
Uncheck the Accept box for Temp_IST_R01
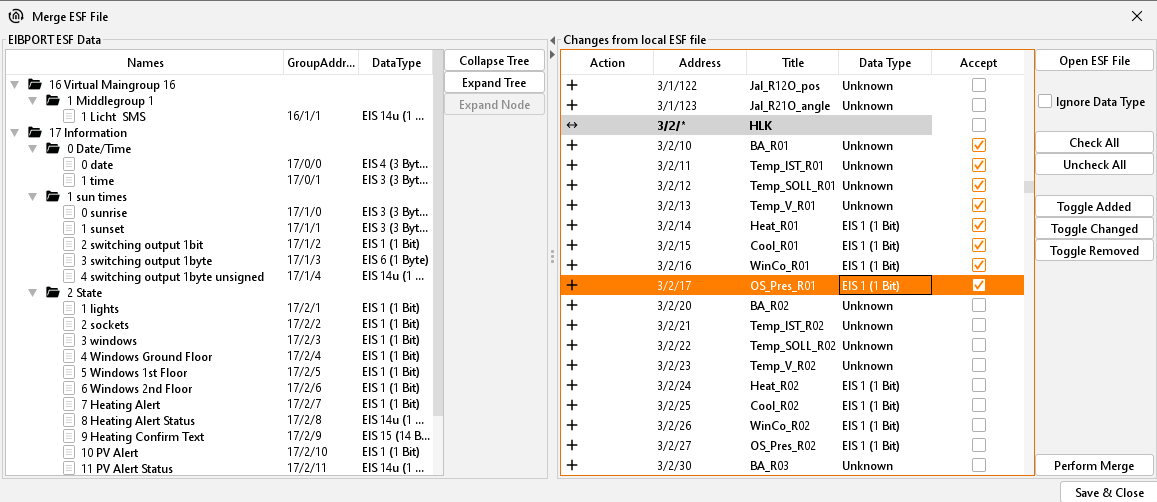pyautogui.click(x=978, y=165)
